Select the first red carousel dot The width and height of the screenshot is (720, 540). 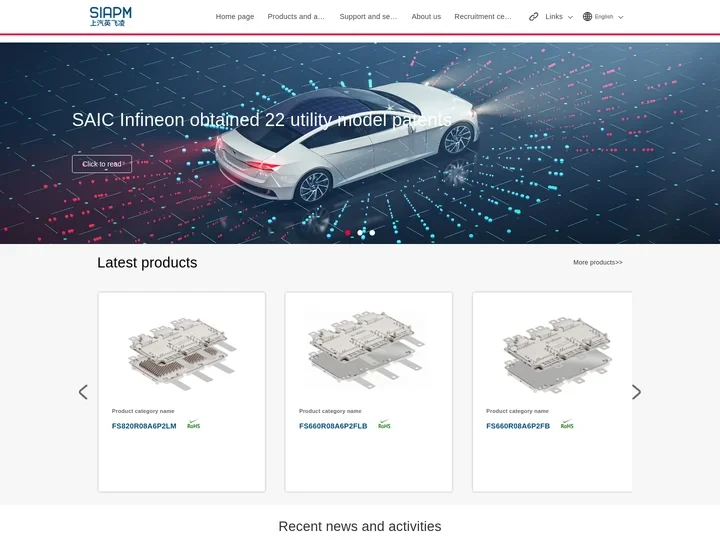[x=348, y=233]
